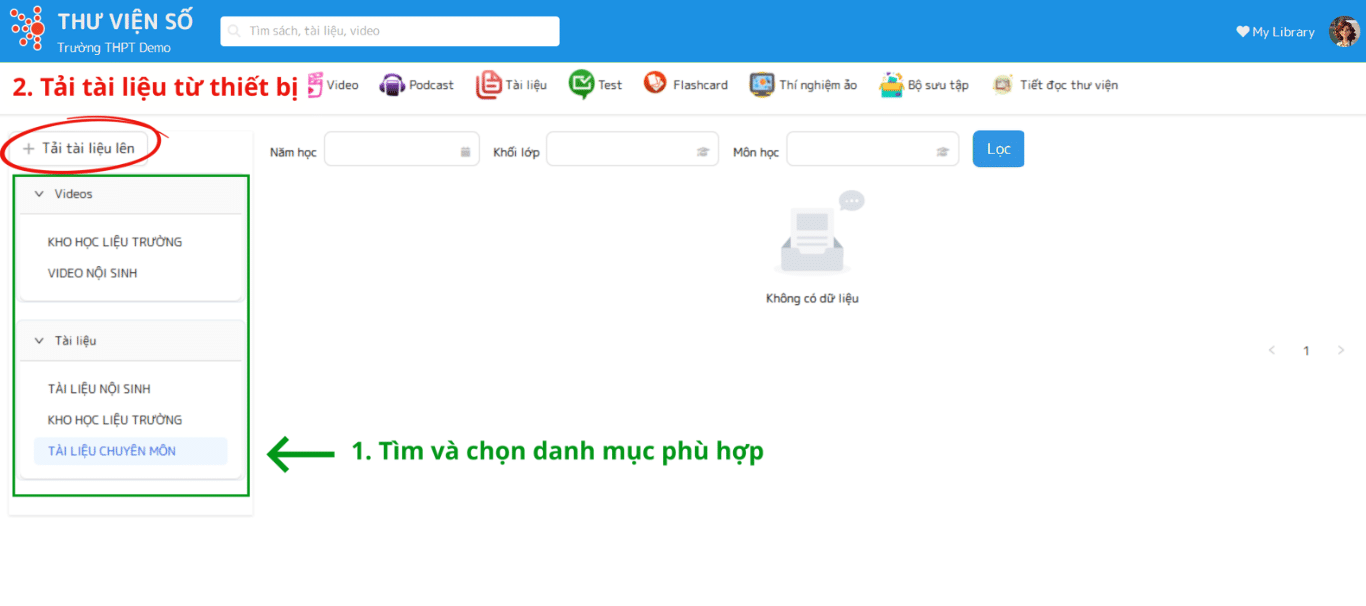Click the Tải tài liệu lên button

(79, 148)
